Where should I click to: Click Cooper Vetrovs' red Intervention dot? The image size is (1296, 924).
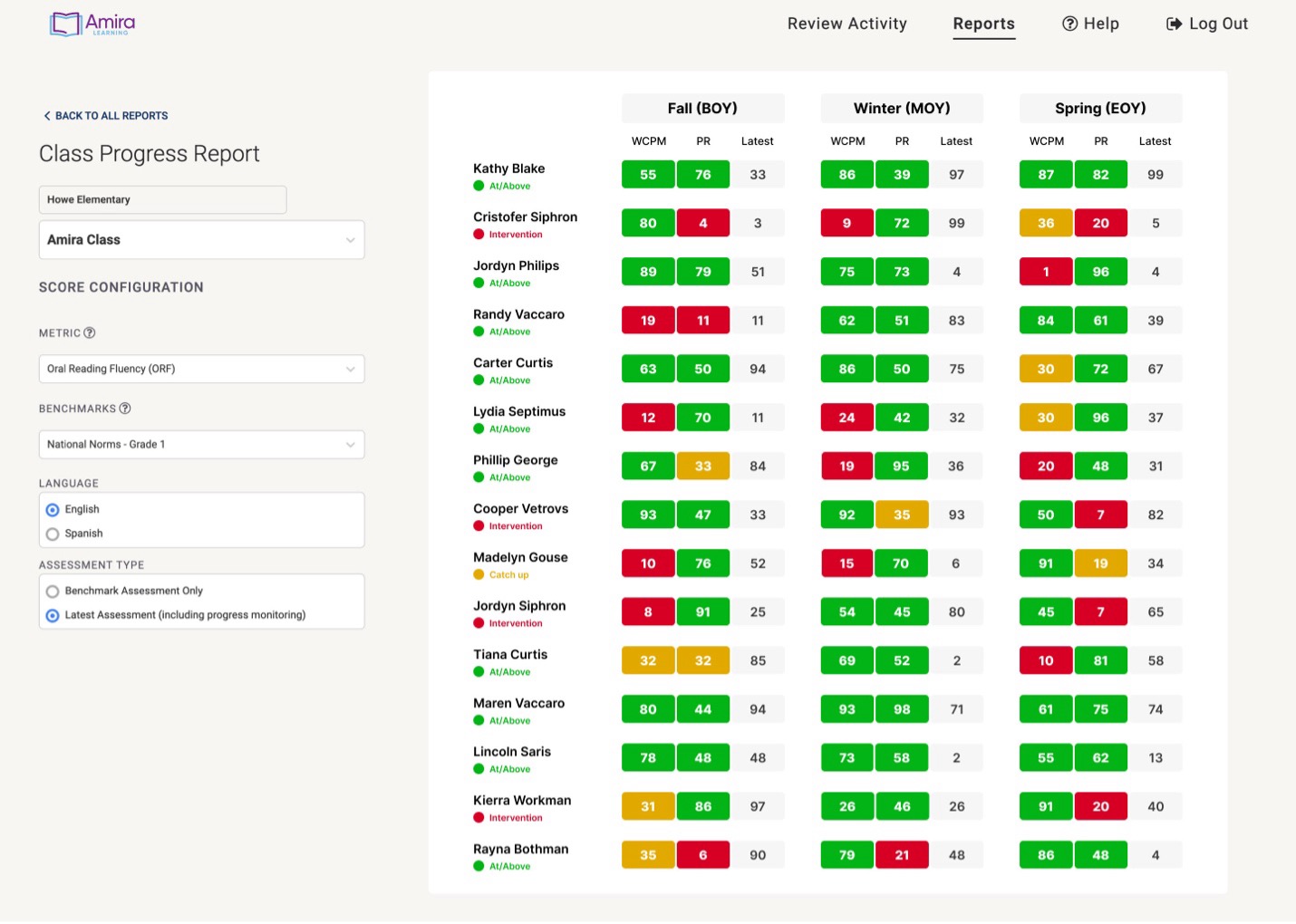coord(479,526)
